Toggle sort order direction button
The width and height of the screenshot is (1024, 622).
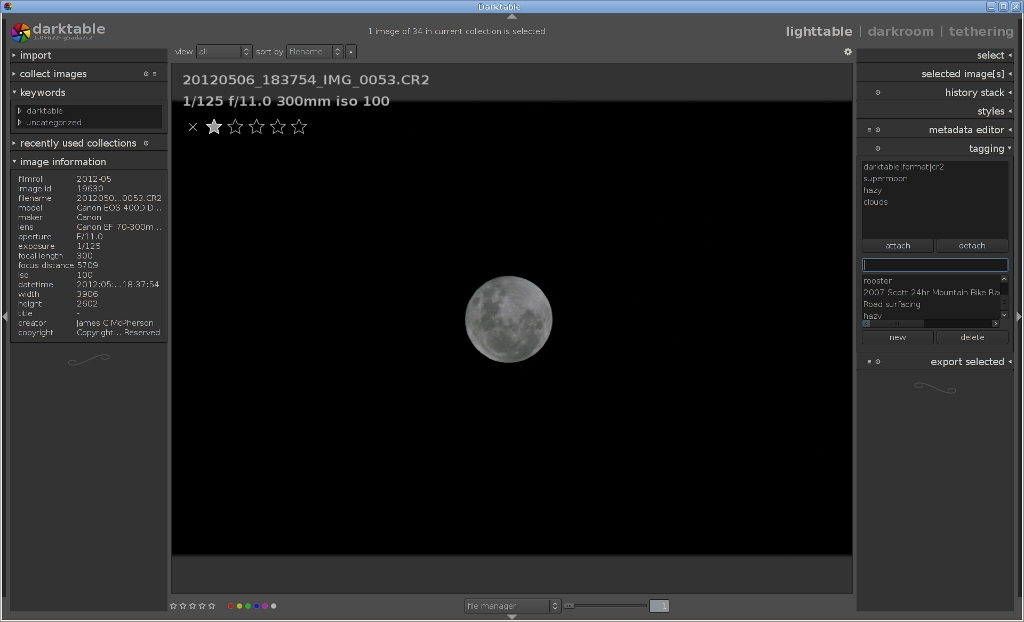tap(351, 52)
